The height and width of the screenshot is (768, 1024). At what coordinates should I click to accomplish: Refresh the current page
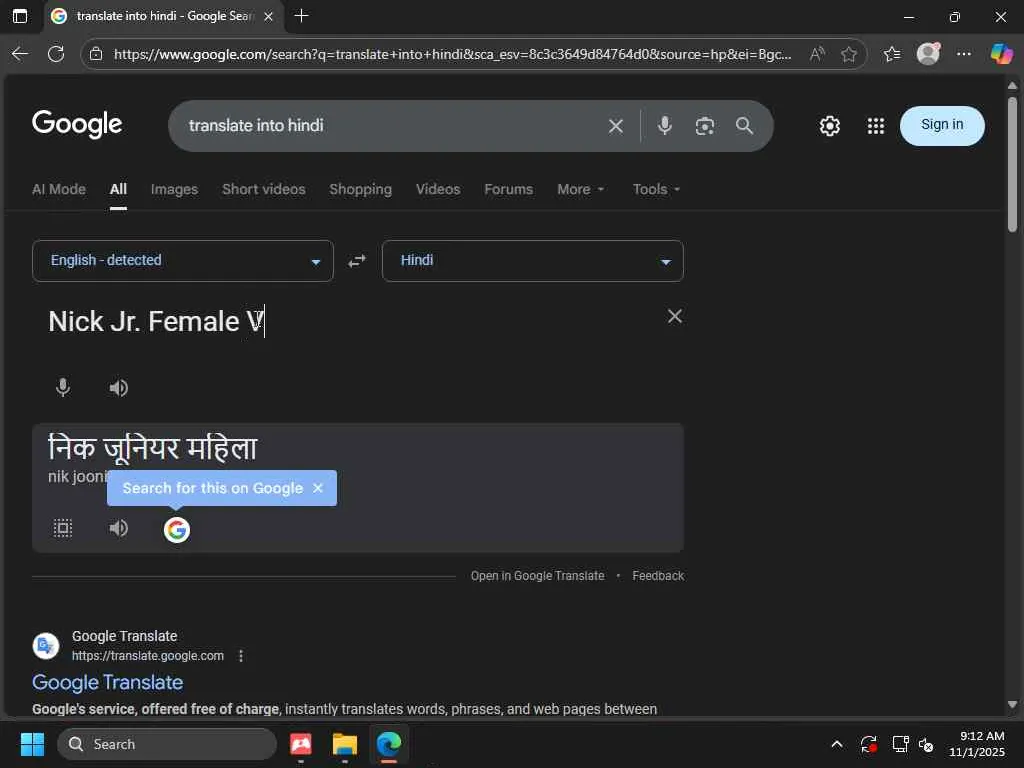tap(56, 54)
